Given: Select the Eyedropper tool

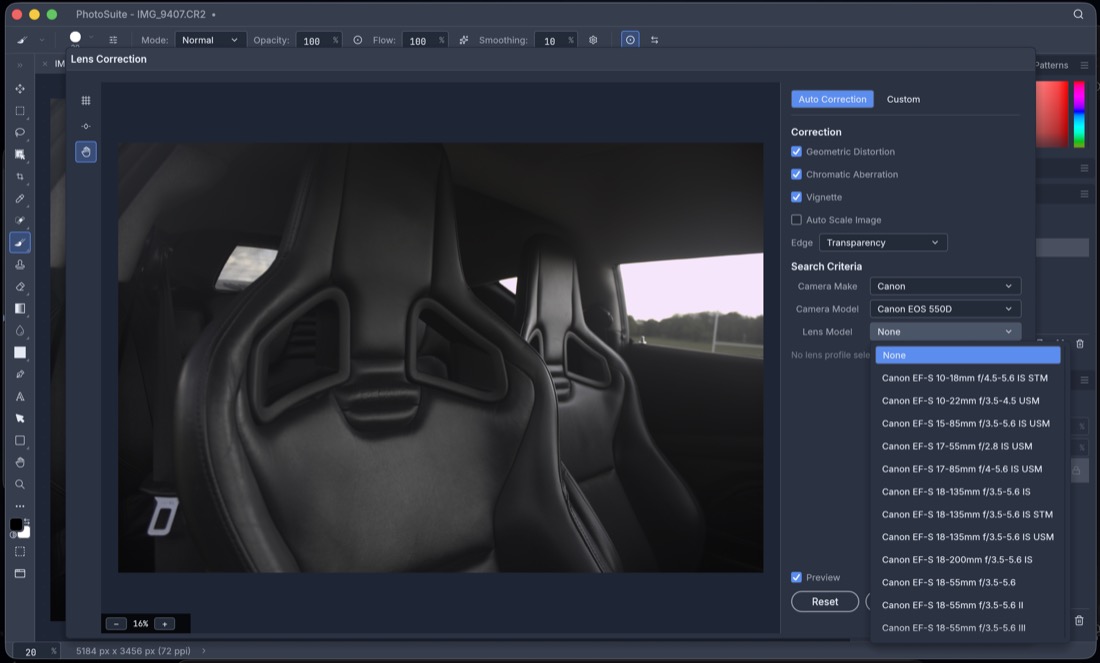Looking at the screenshot, I should tap(20, 199).
